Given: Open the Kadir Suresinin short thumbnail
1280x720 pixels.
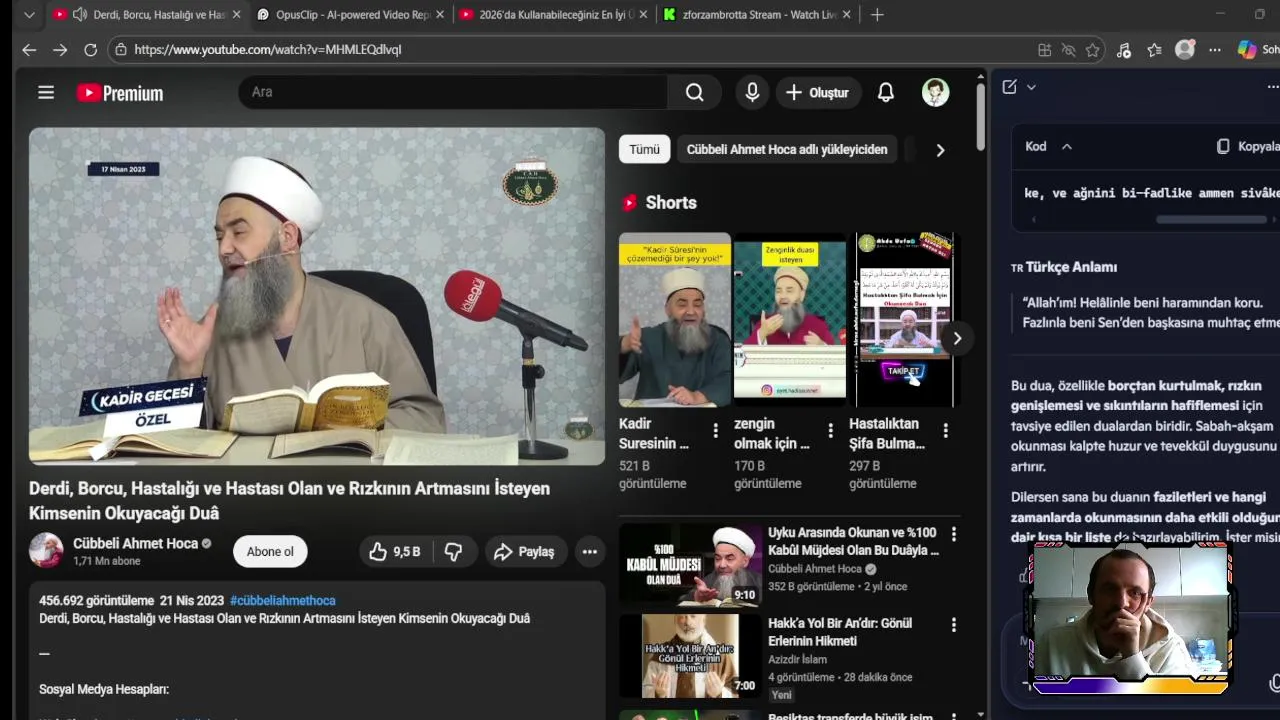Looking at the screenshot, I should [675, 320].
